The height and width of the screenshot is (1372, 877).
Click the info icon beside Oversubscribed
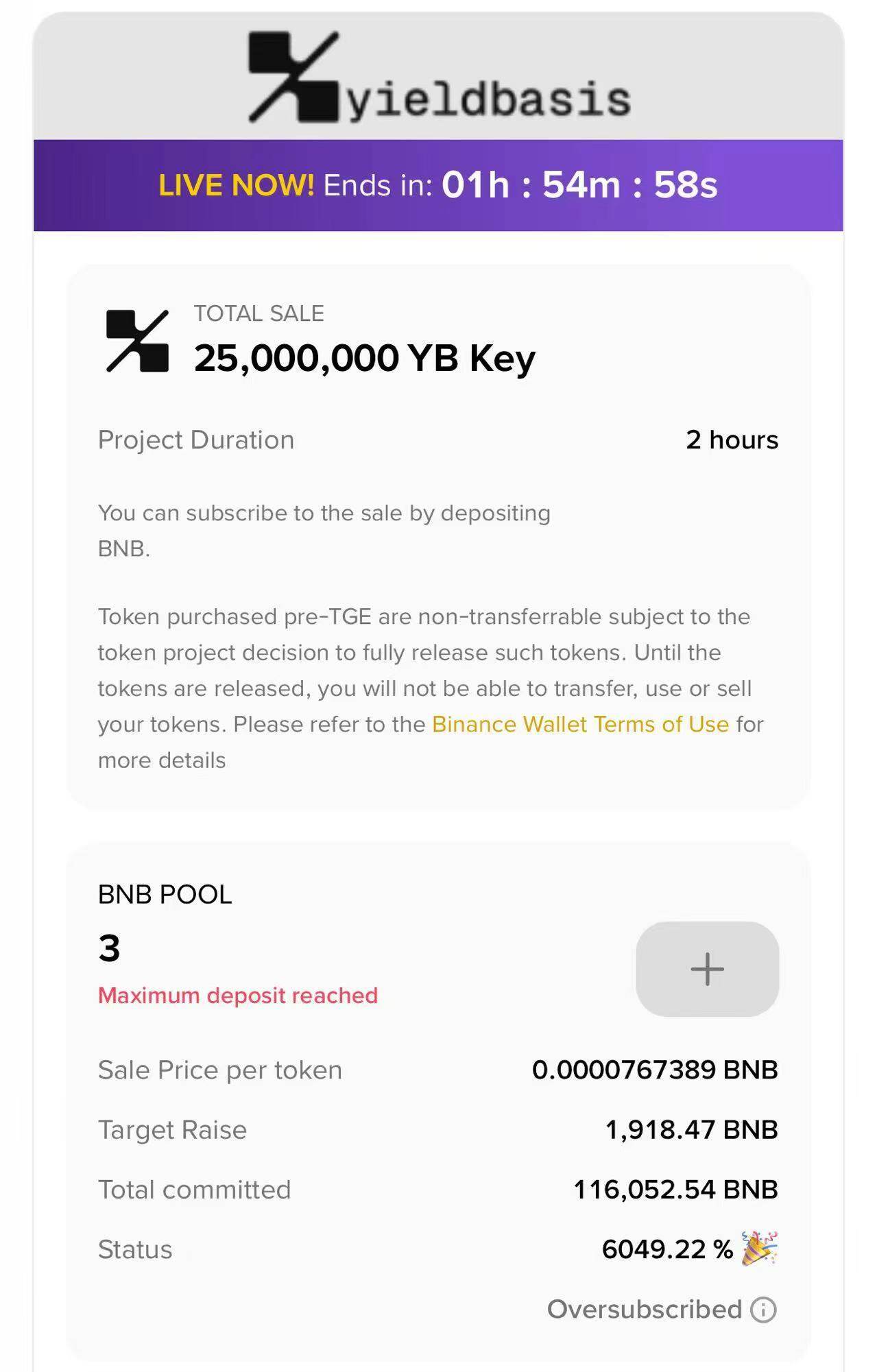[x=763, y=1310]
